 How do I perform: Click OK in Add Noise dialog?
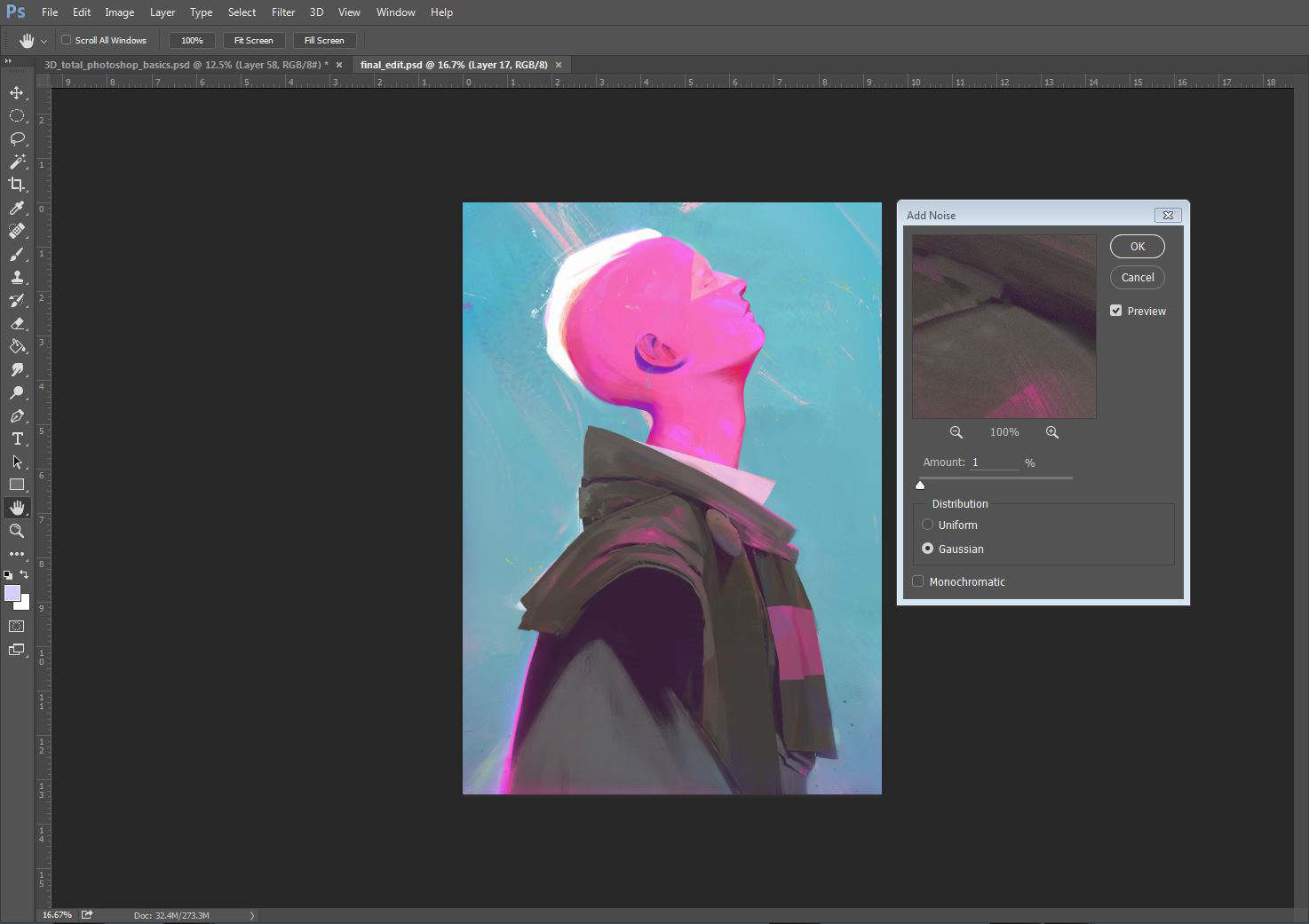click(1138, 247)
